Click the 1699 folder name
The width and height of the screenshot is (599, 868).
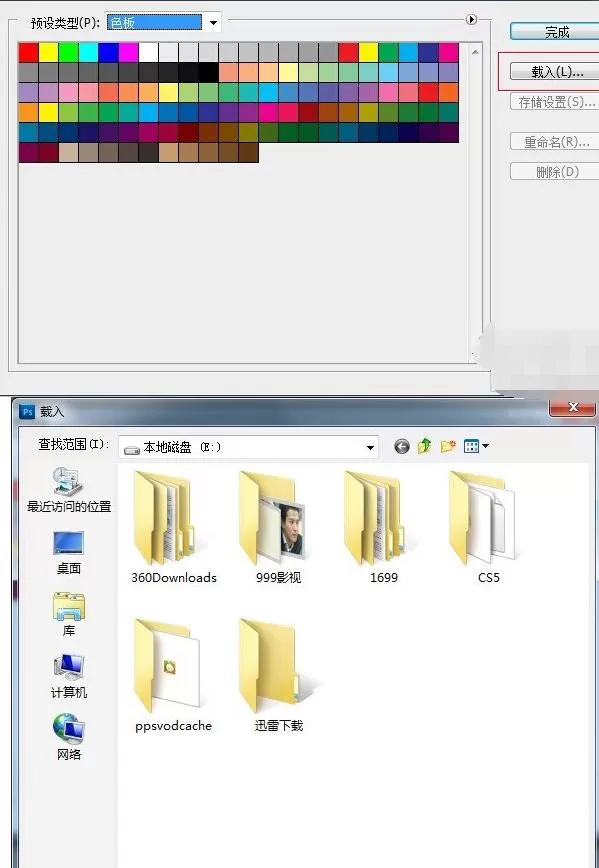tap(384, 577)
